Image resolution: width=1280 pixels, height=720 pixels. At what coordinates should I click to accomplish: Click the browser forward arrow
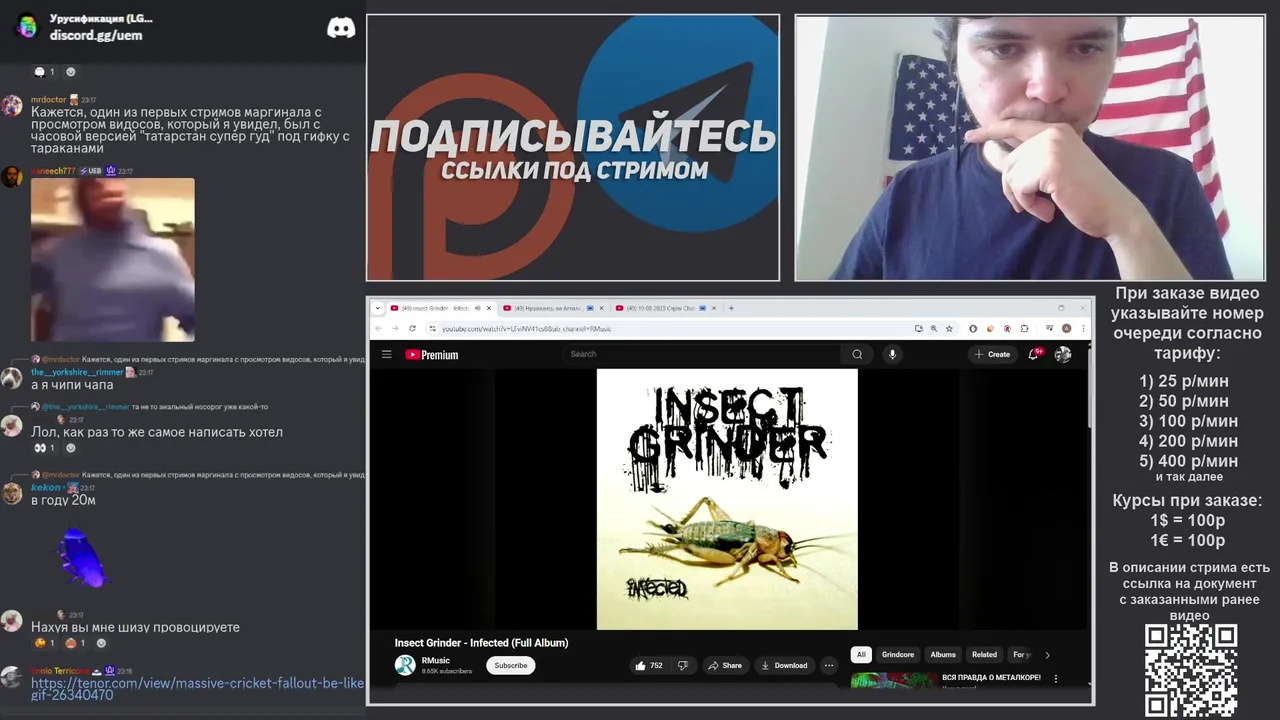[x=395, y=328]
